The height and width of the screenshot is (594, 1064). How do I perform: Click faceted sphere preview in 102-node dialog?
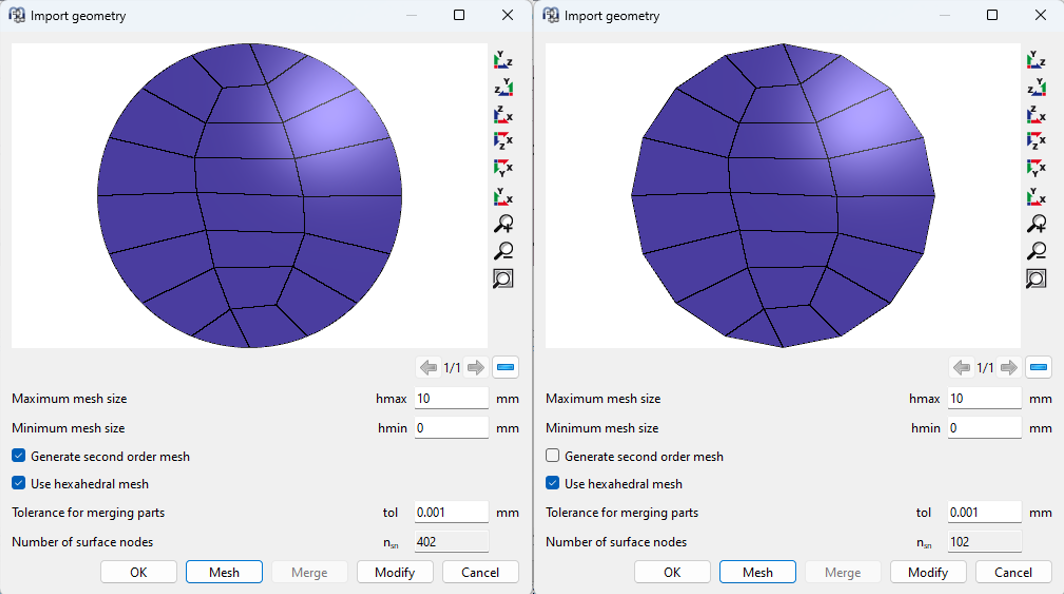pos(783,196)
